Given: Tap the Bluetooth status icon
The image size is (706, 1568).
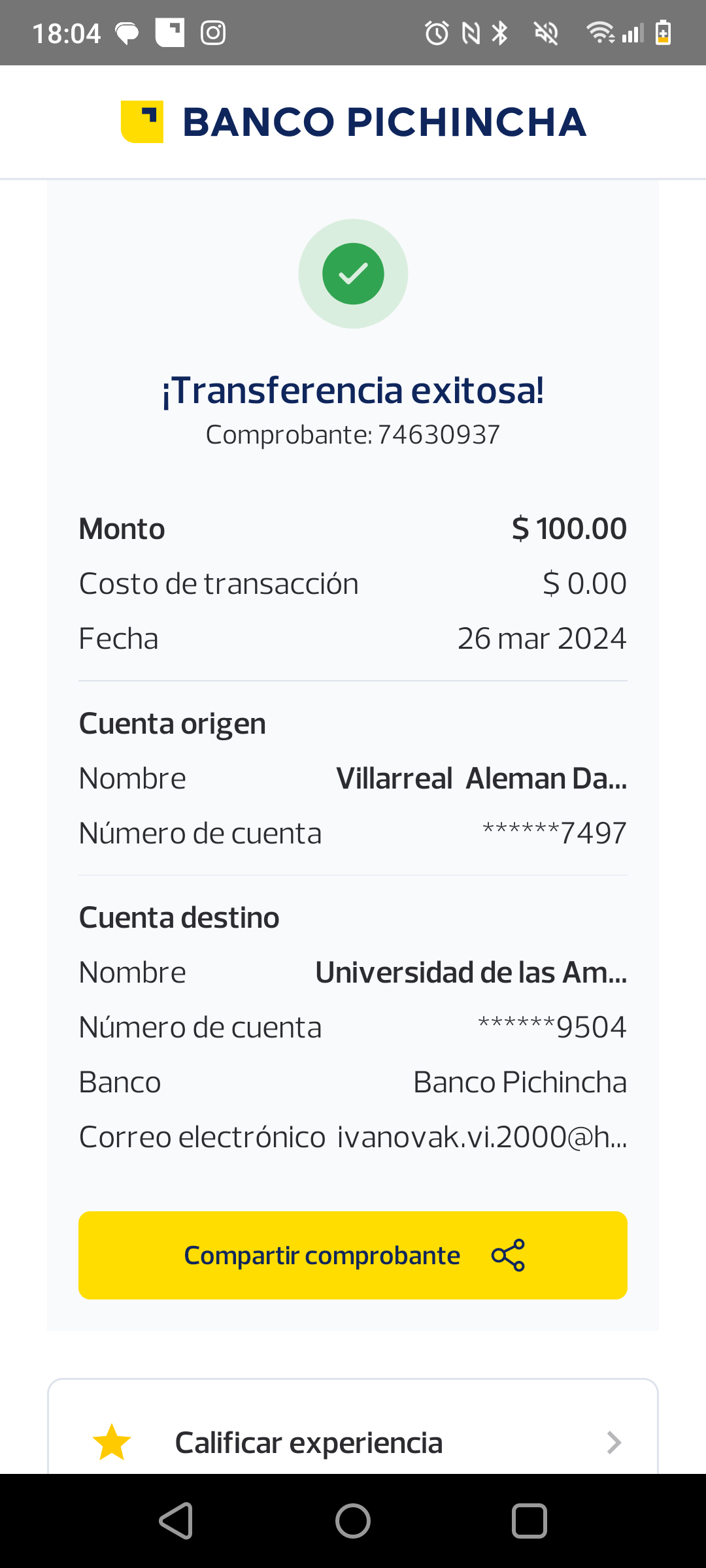Looking at the screenshot, I should [x=500, y=33].
